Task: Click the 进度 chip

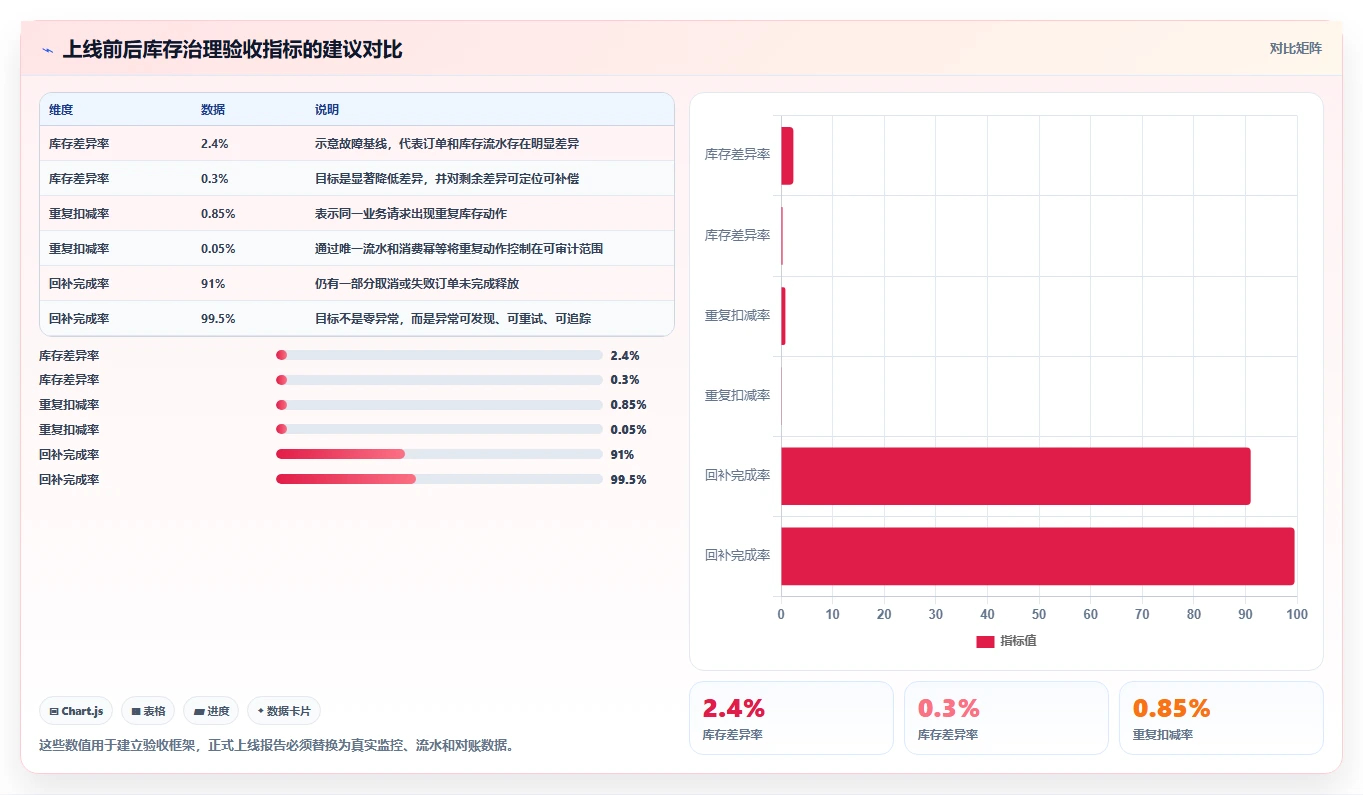Action: click(x=211, y=711)
